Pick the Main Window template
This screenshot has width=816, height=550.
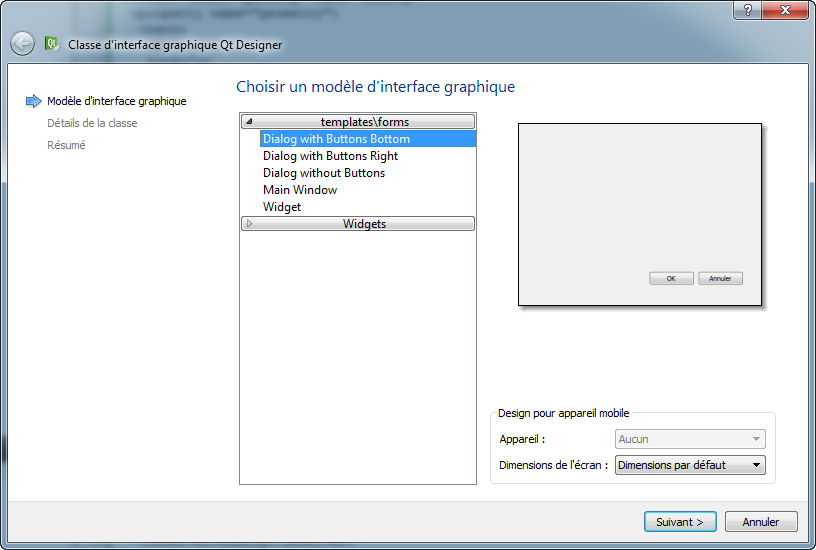[x=299, y=190]
